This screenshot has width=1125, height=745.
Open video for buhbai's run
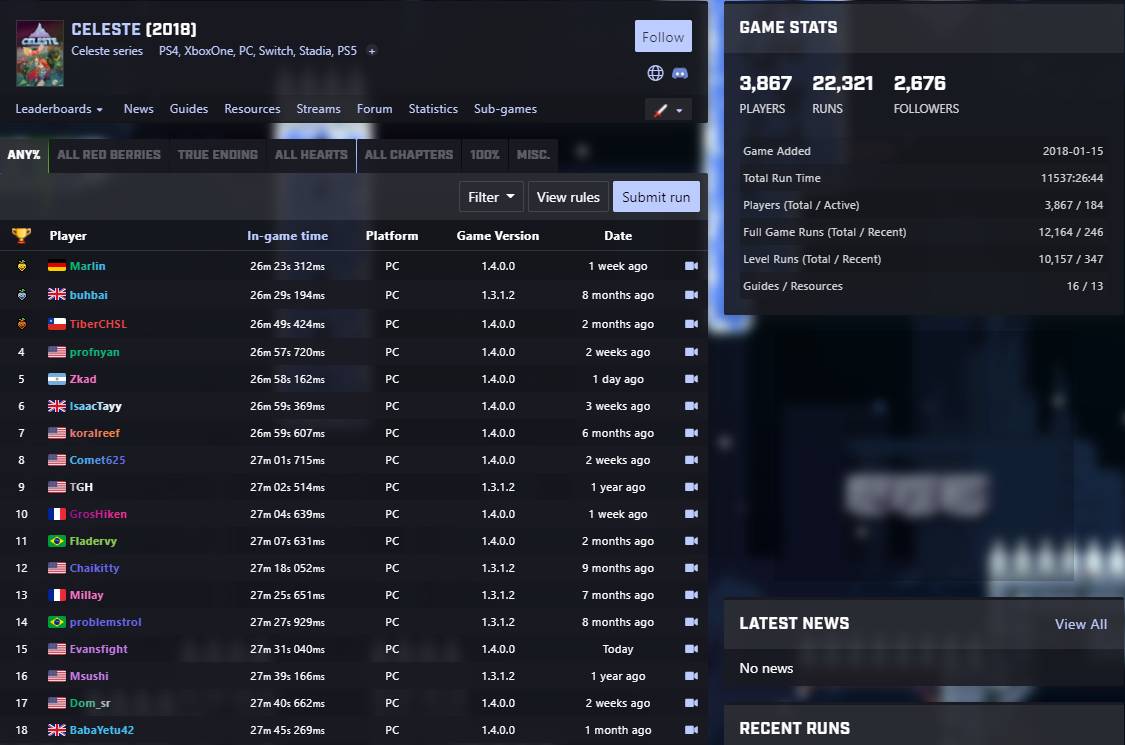click(x=691, y=295)
